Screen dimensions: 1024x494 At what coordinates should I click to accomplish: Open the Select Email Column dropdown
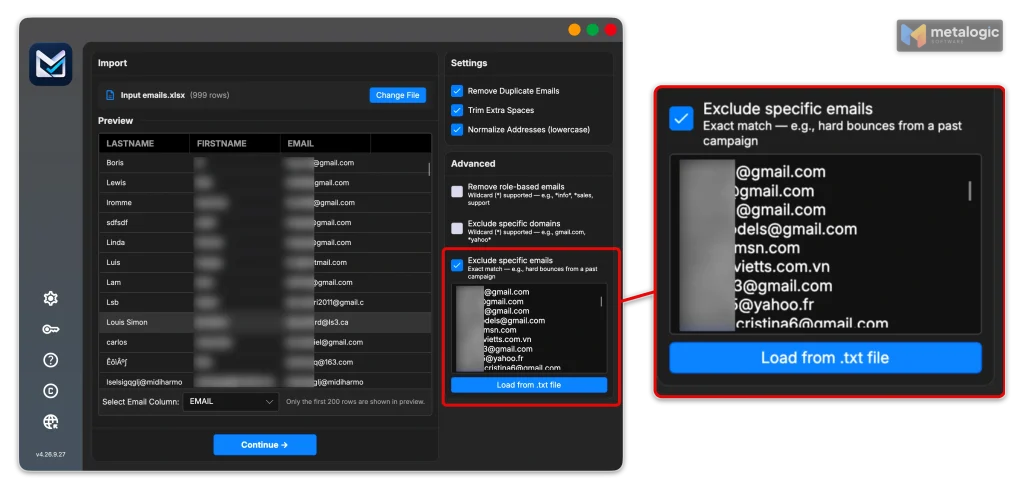click(231, 402)
